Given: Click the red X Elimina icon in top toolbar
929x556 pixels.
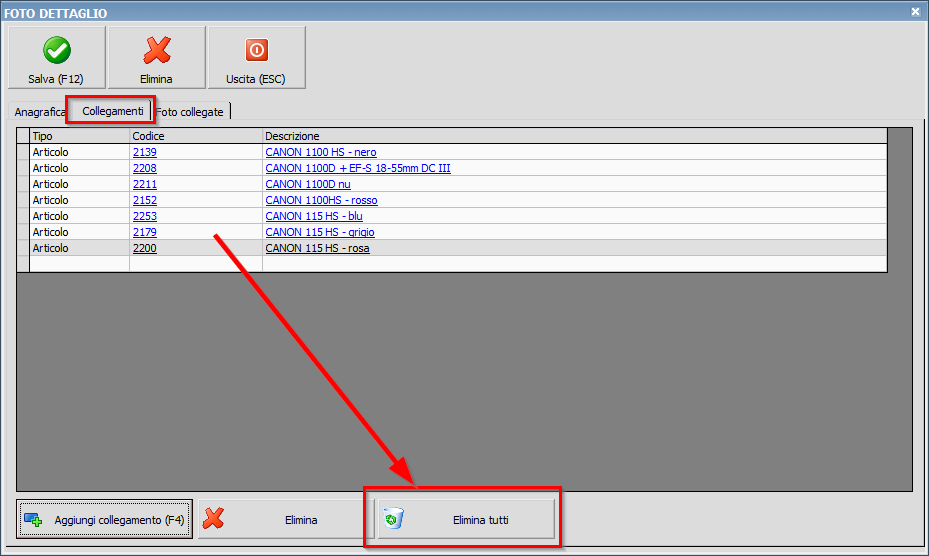Looking at the screenshot, I should point(157,50).
